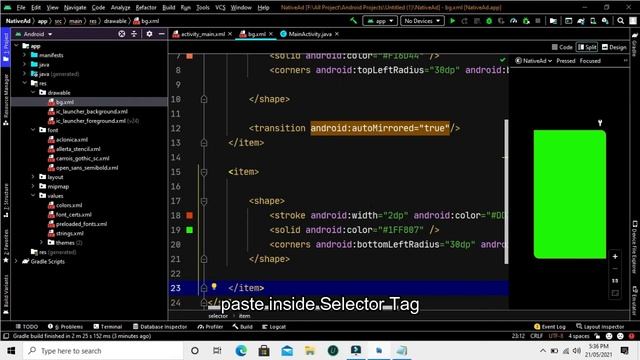Expand the themes folder

(x=42, y=242)
